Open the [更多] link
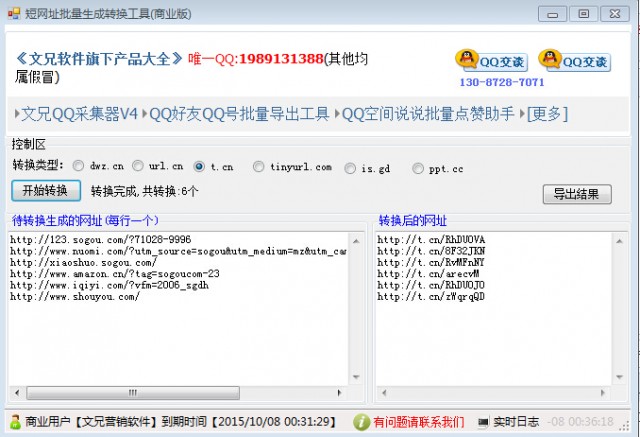Viewport: 640px width, 437px height. pos(547,114)
